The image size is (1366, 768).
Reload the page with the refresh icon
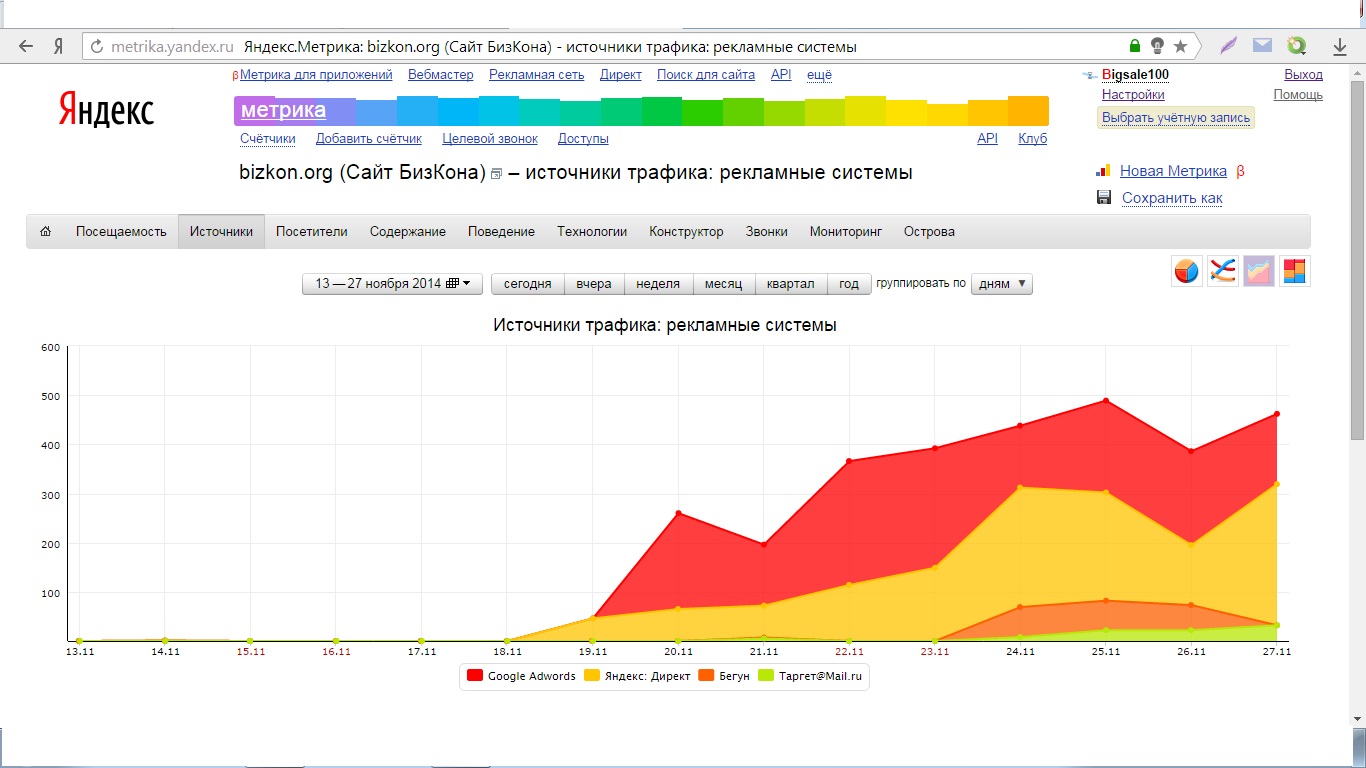pyautogui.click(x=97, y=46)
